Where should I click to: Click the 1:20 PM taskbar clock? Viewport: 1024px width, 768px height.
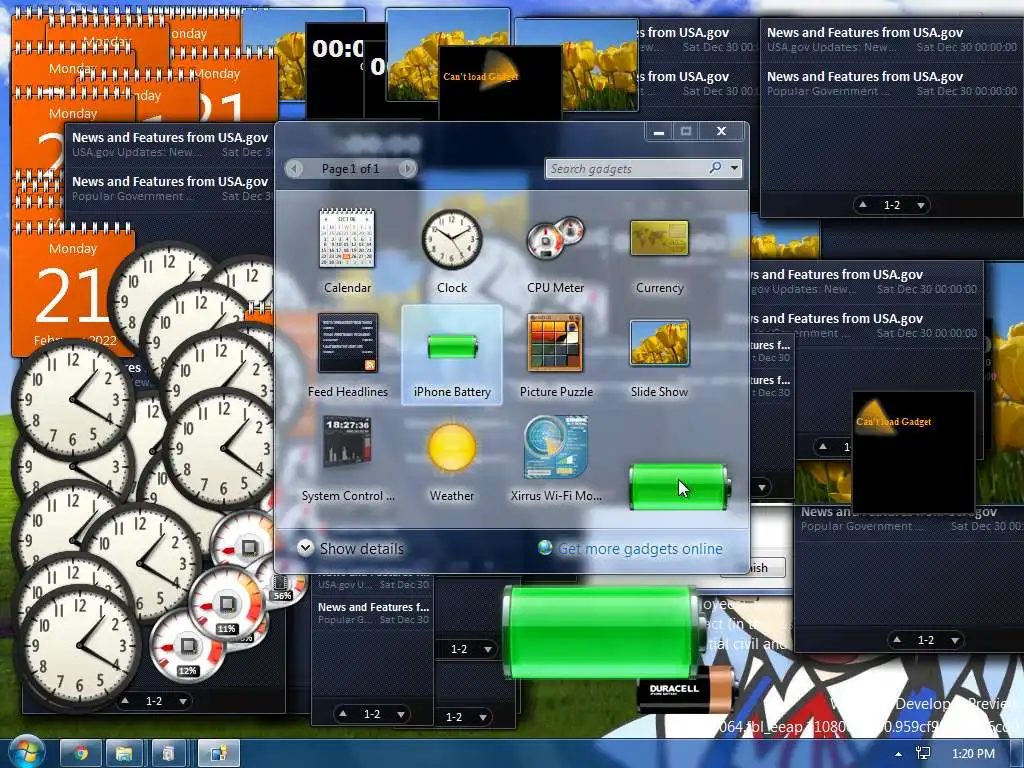974,754
